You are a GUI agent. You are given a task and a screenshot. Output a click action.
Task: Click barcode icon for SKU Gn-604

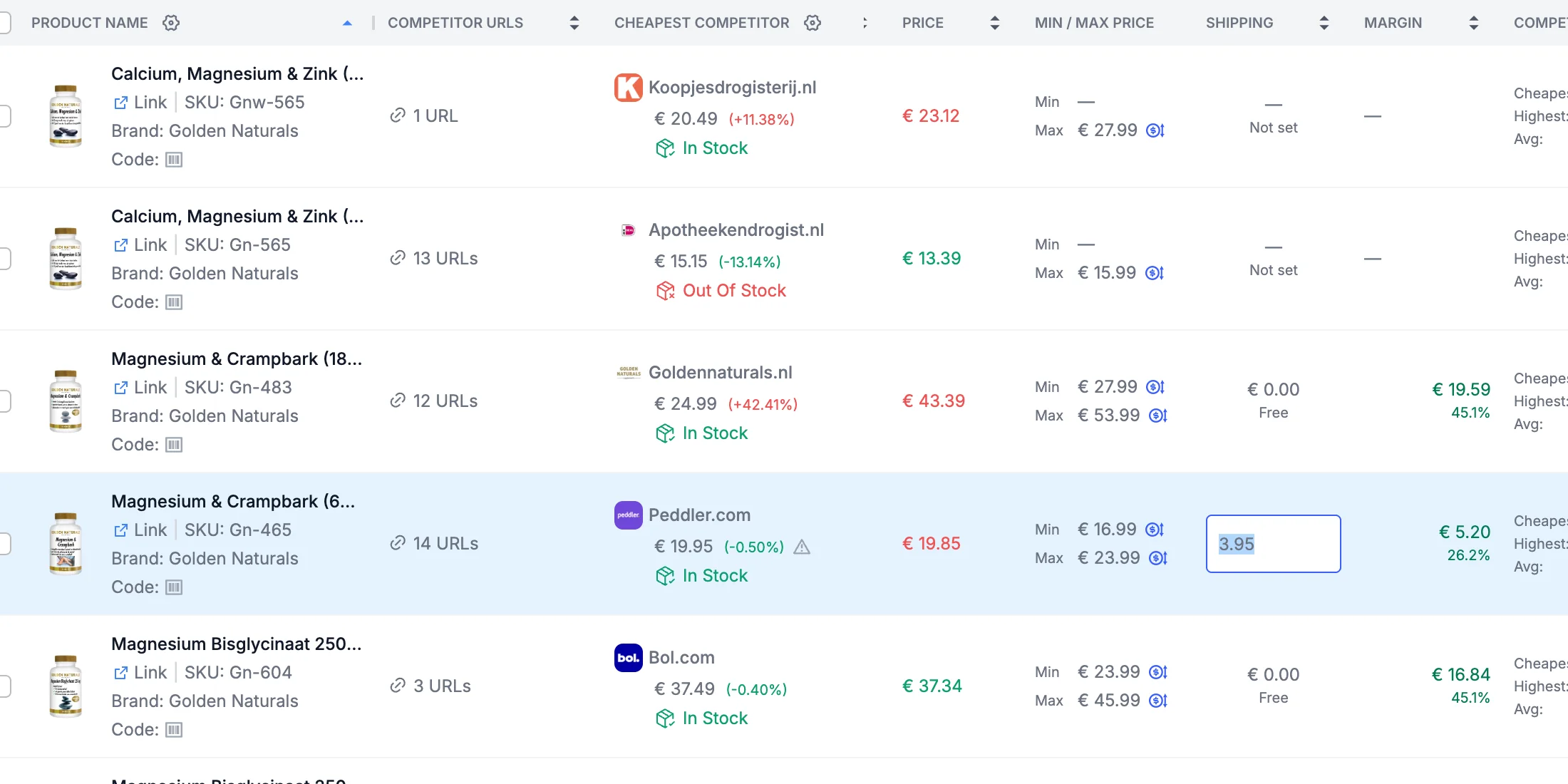174,730
